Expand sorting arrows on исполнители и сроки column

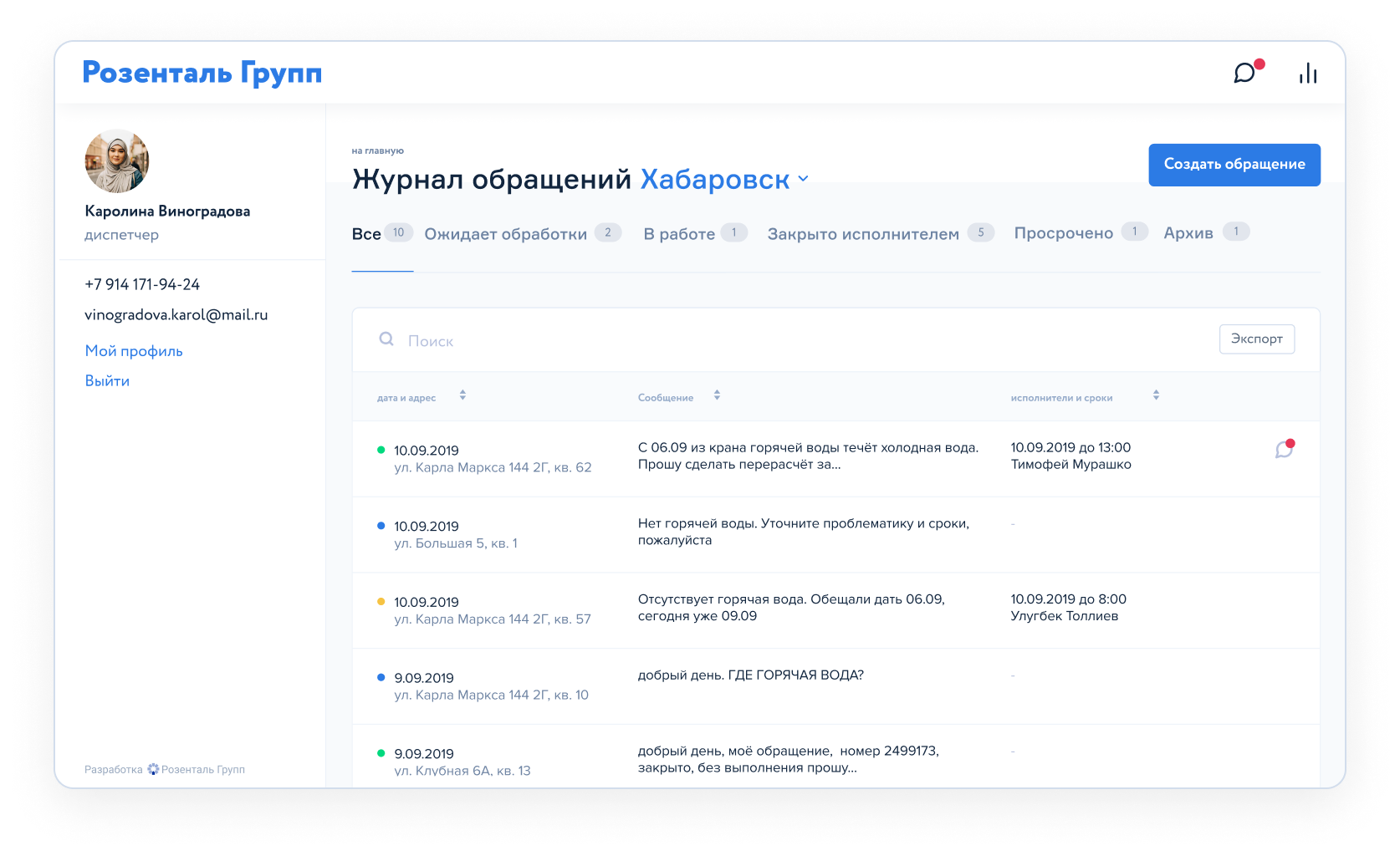tap(1157, 396)
